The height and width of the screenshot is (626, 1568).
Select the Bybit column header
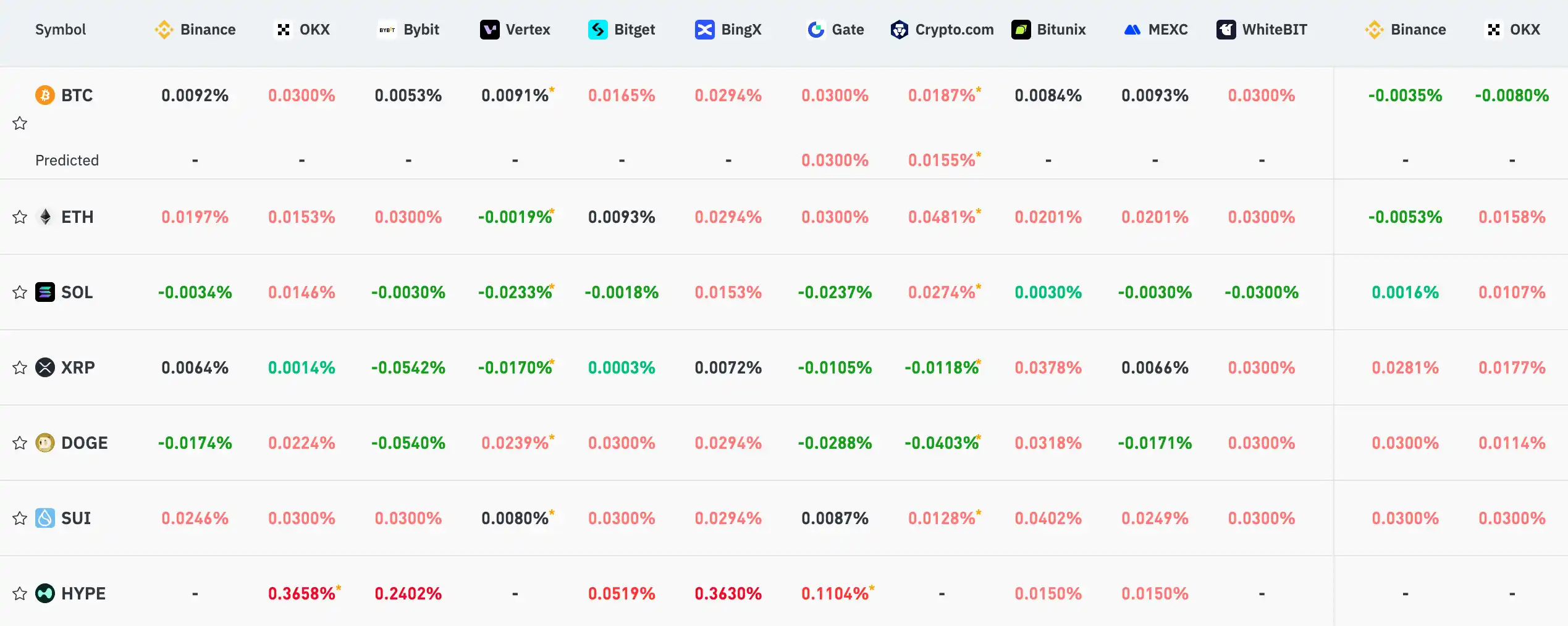408,30
